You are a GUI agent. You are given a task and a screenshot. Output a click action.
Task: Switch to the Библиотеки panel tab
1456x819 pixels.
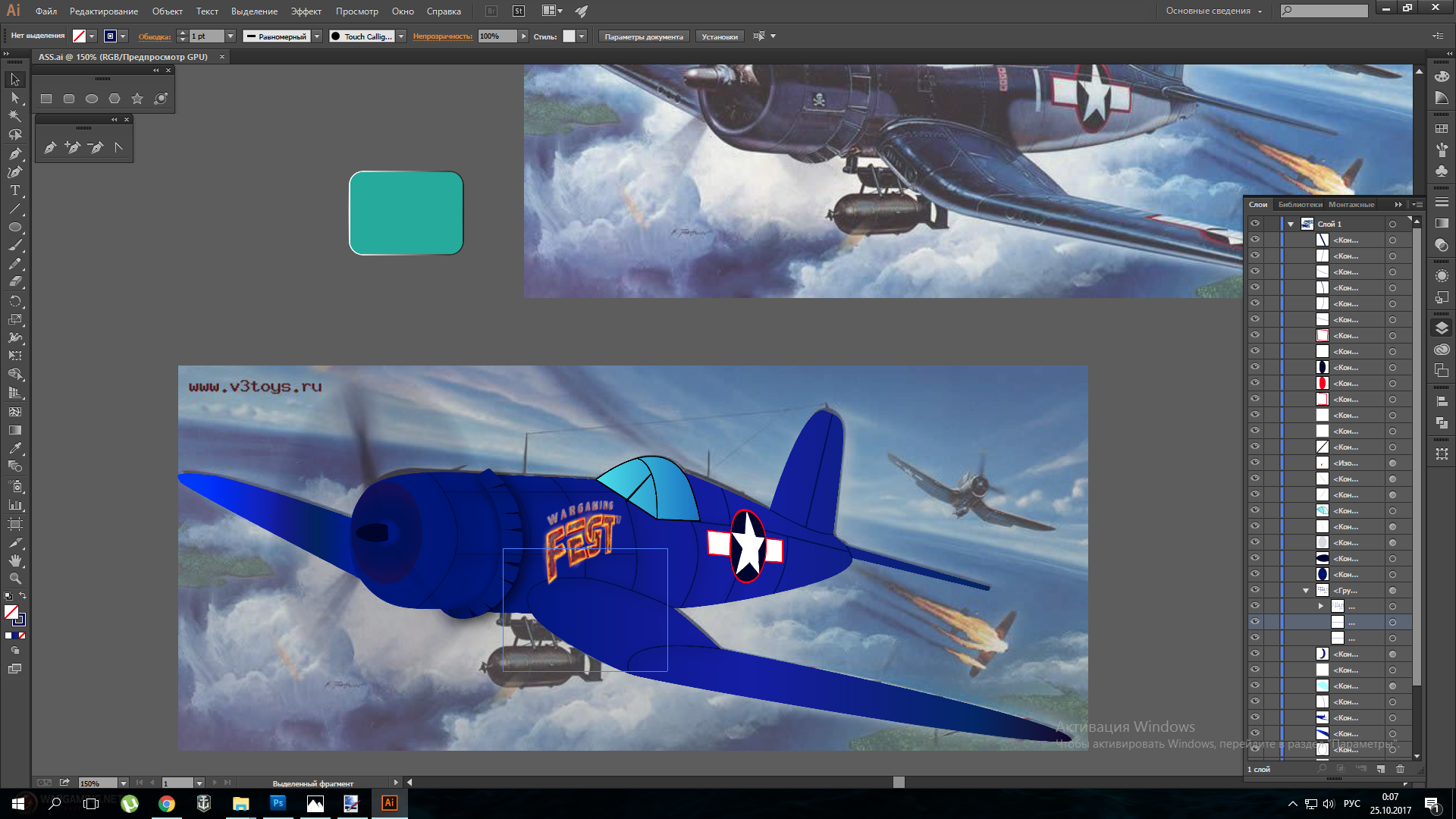coord(1300,205)
